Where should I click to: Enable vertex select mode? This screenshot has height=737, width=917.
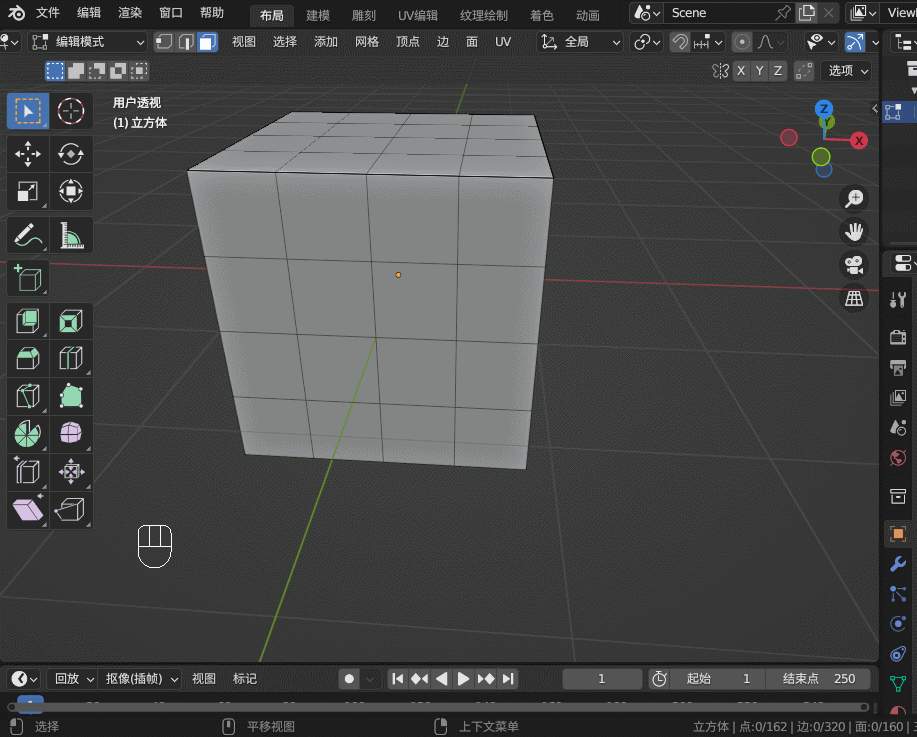[164, 42]
